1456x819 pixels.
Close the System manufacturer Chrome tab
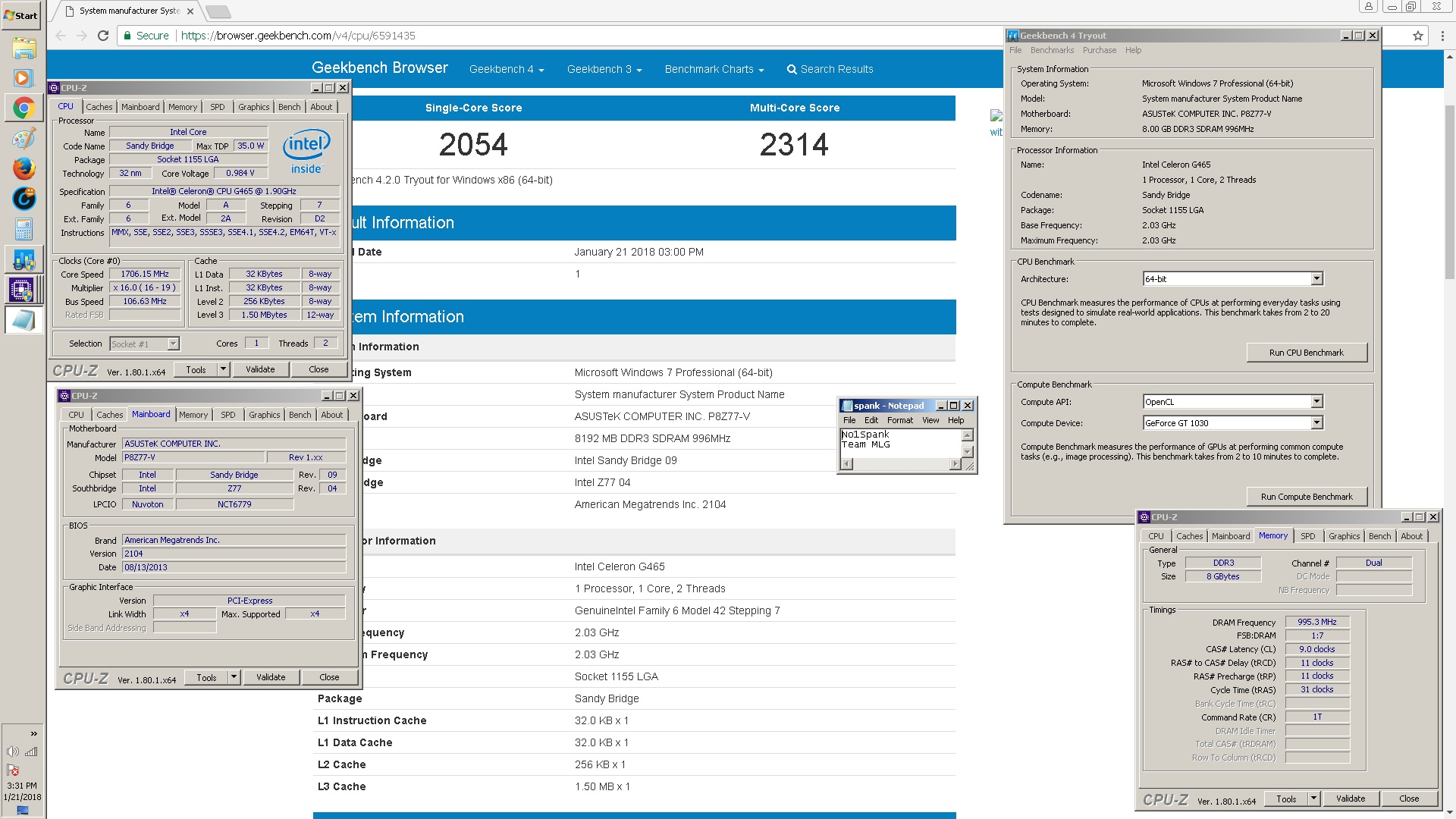(x=190, y=11)
